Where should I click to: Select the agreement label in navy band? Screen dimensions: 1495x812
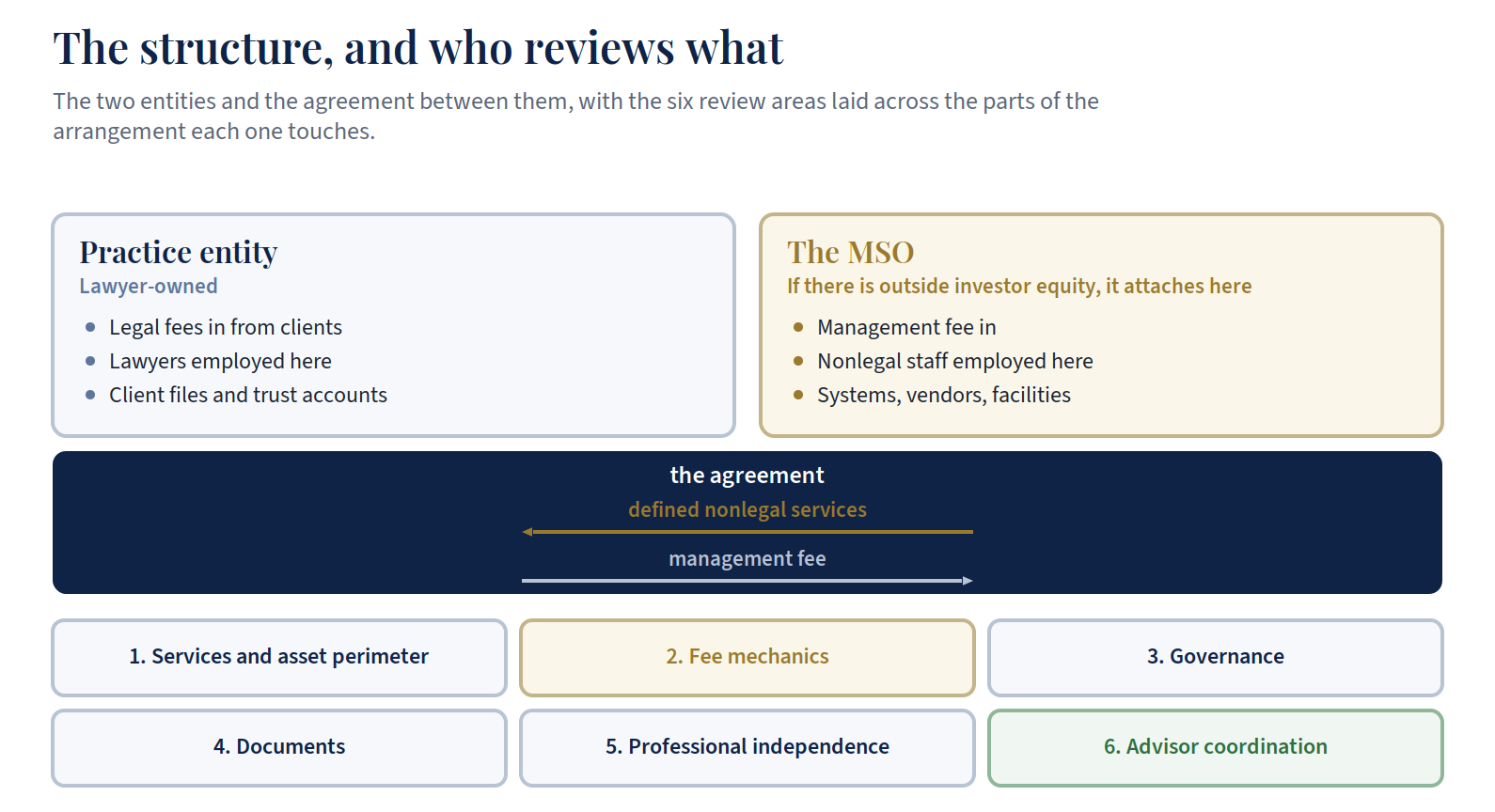tap(747, 476)
